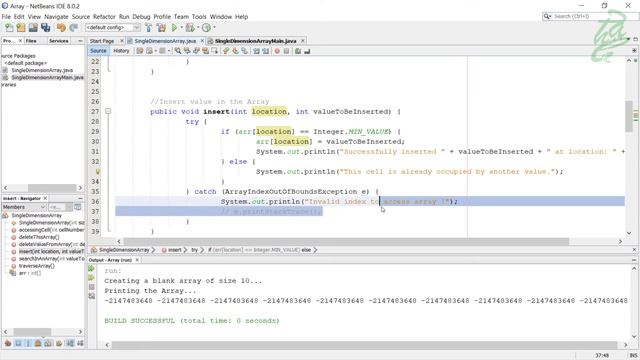Click the red Start Macro Recording icon
The image size is (640, 360).
[277, 51]
